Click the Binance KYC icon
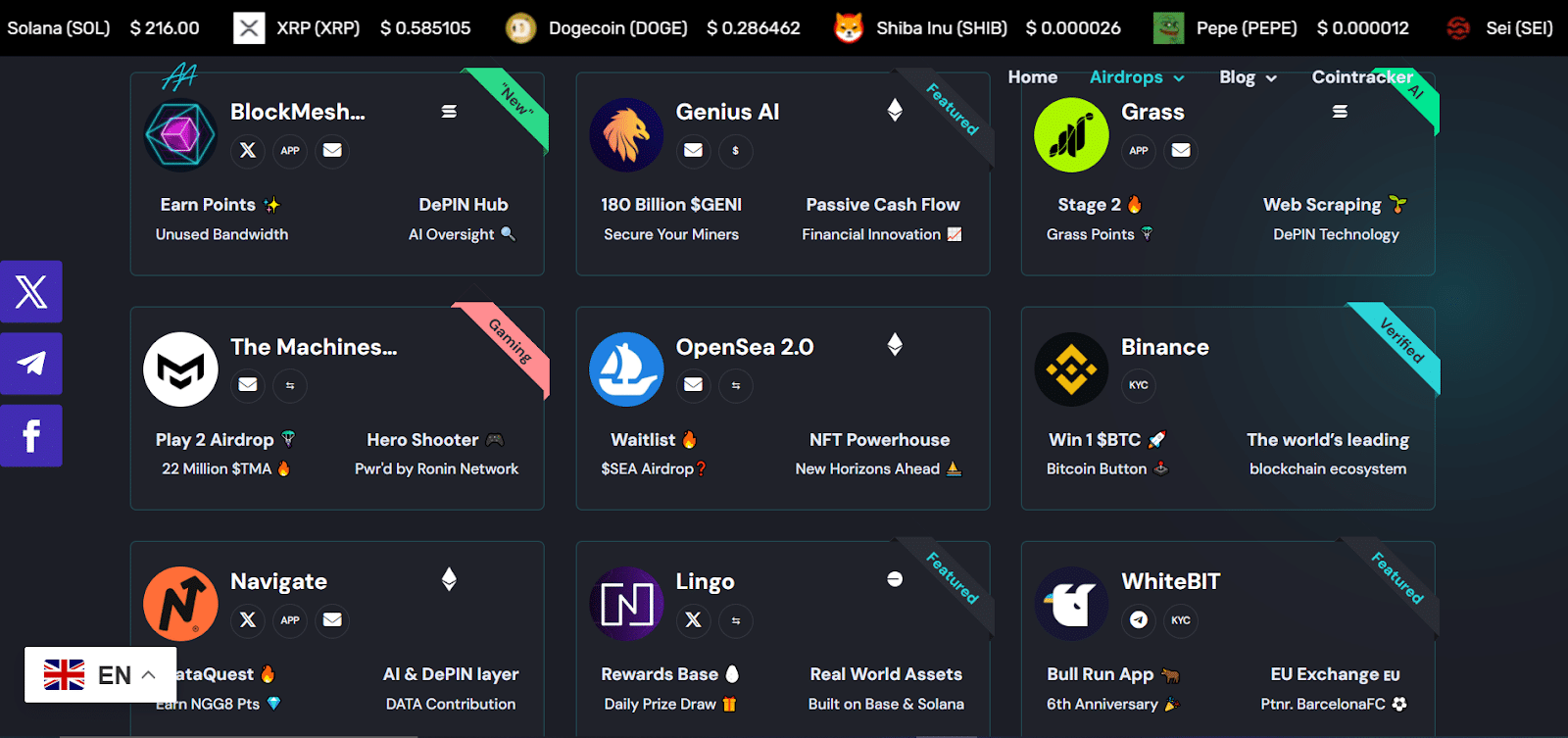The height and width of the screenshot is (738, 1568). coord(1139,385)
